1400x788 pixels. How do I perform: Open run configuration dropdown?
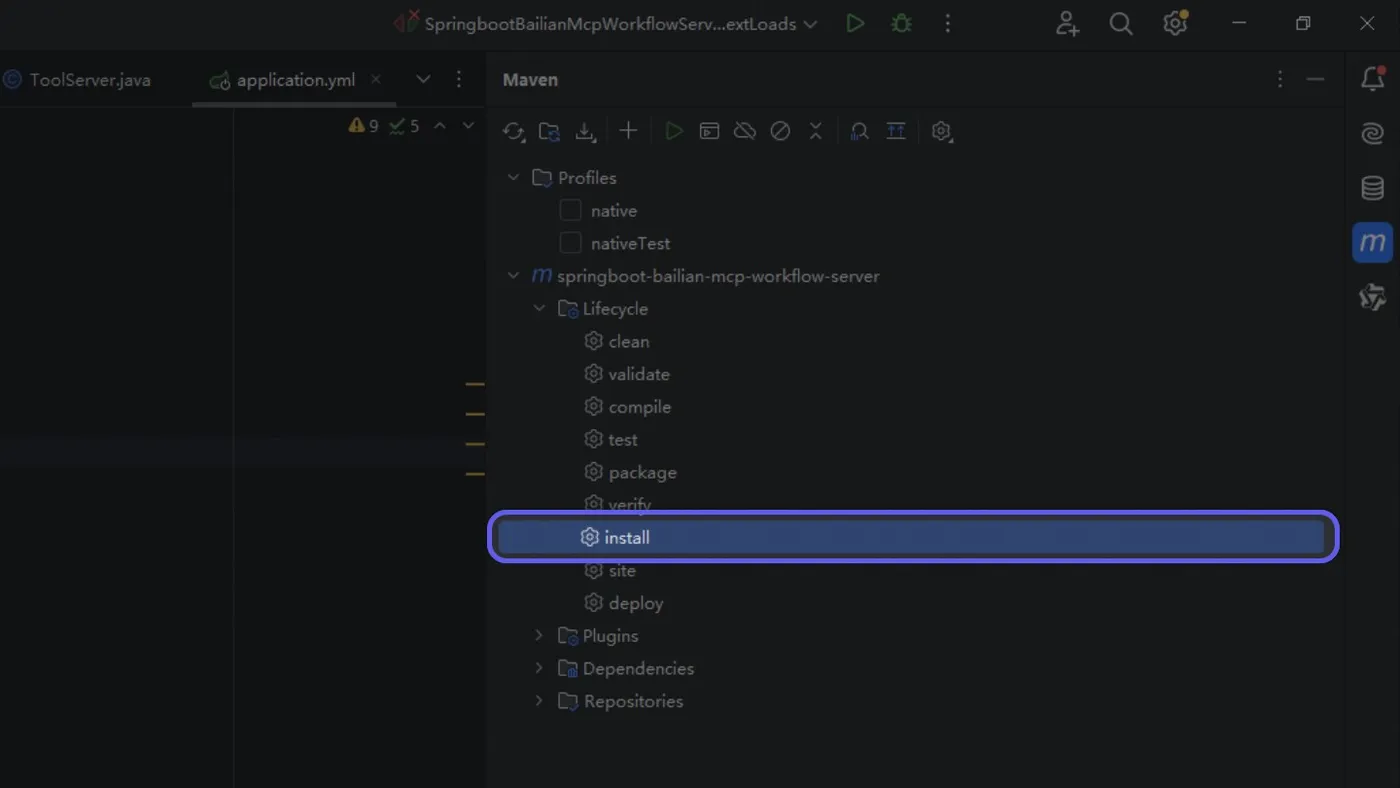[606, 23]
